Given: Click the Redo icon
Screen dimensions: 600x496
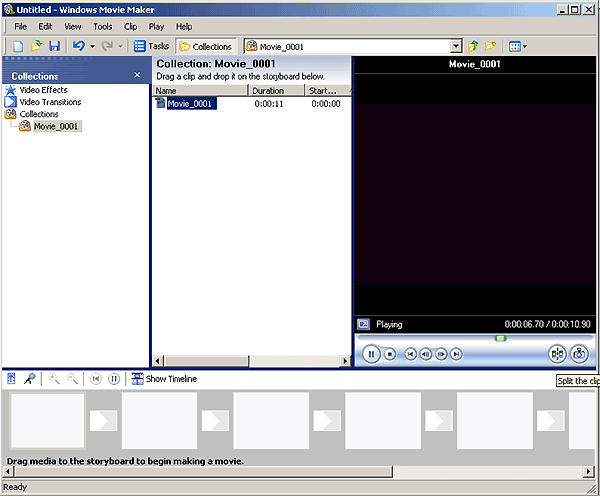Looking at the screenshot, I should pos(107,46).
